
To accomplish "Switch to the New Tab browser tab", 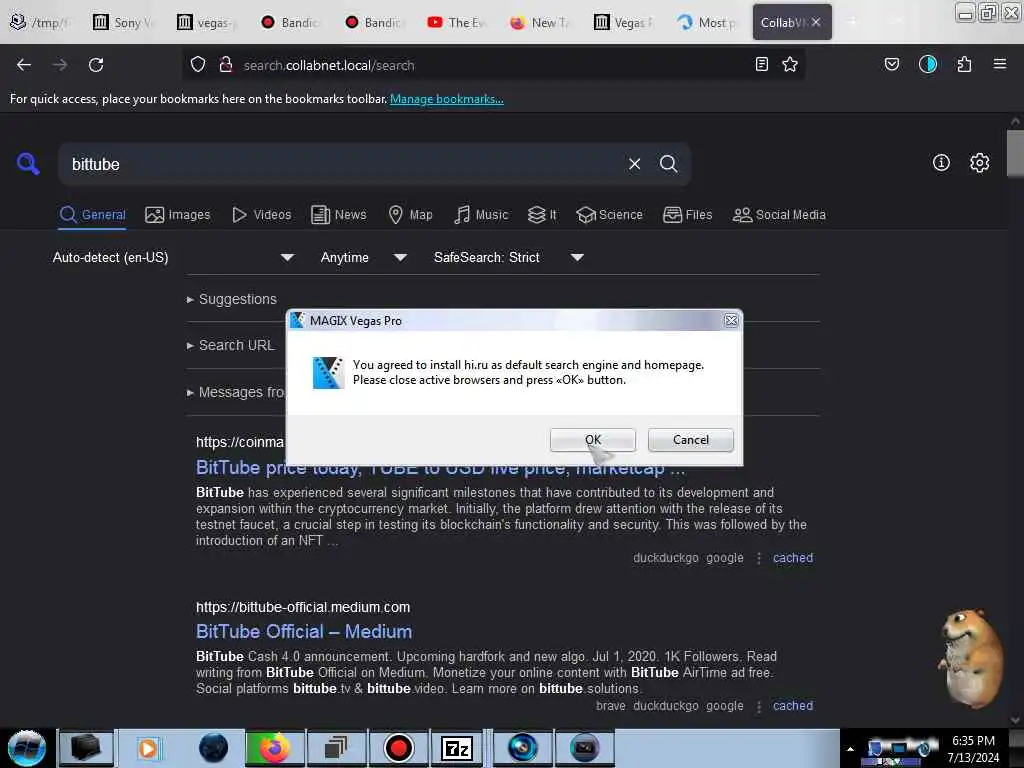I will tap(541, 22).
